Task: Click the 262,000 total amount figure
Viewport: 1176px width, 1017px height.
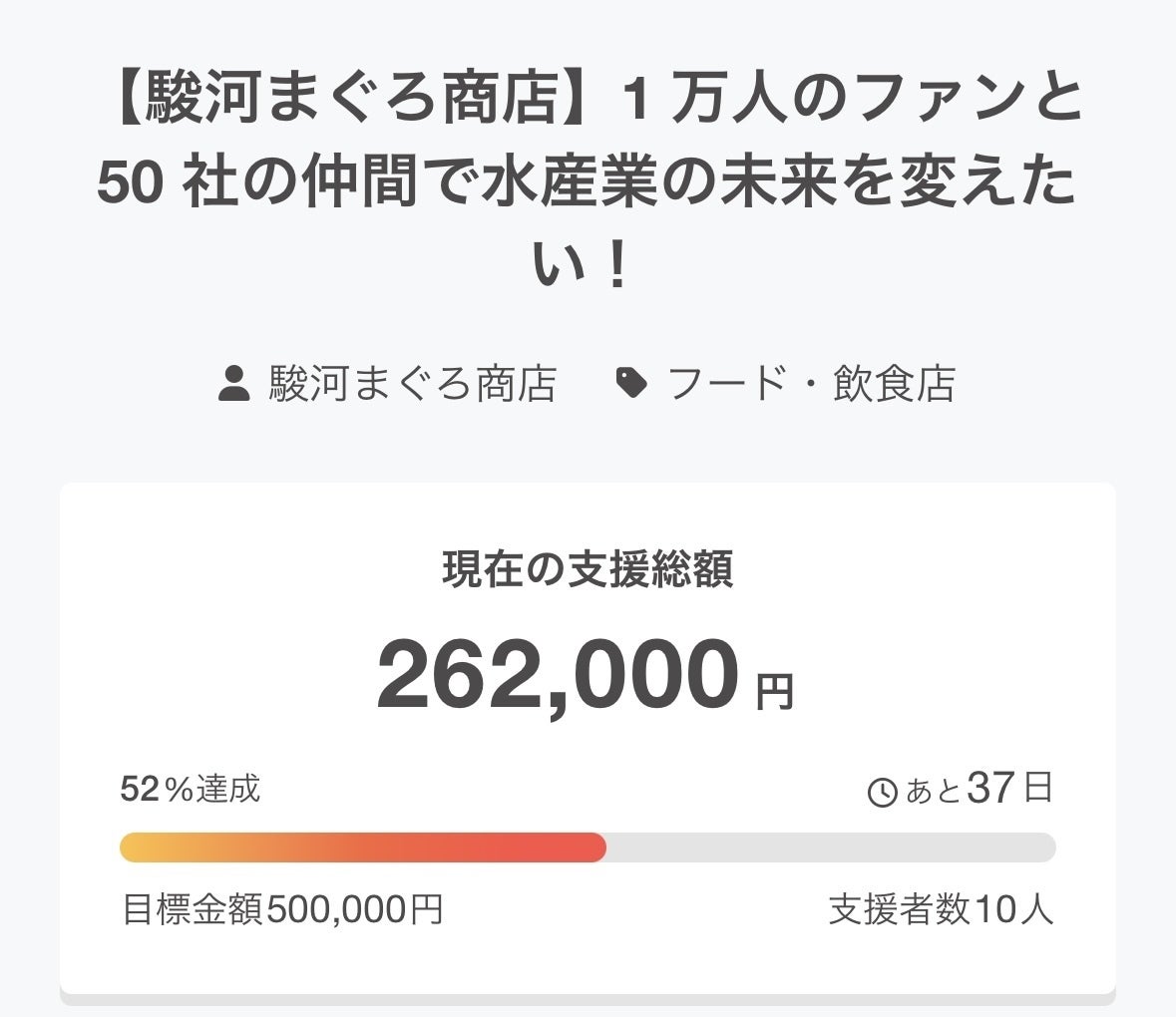Action: point(559,676)
